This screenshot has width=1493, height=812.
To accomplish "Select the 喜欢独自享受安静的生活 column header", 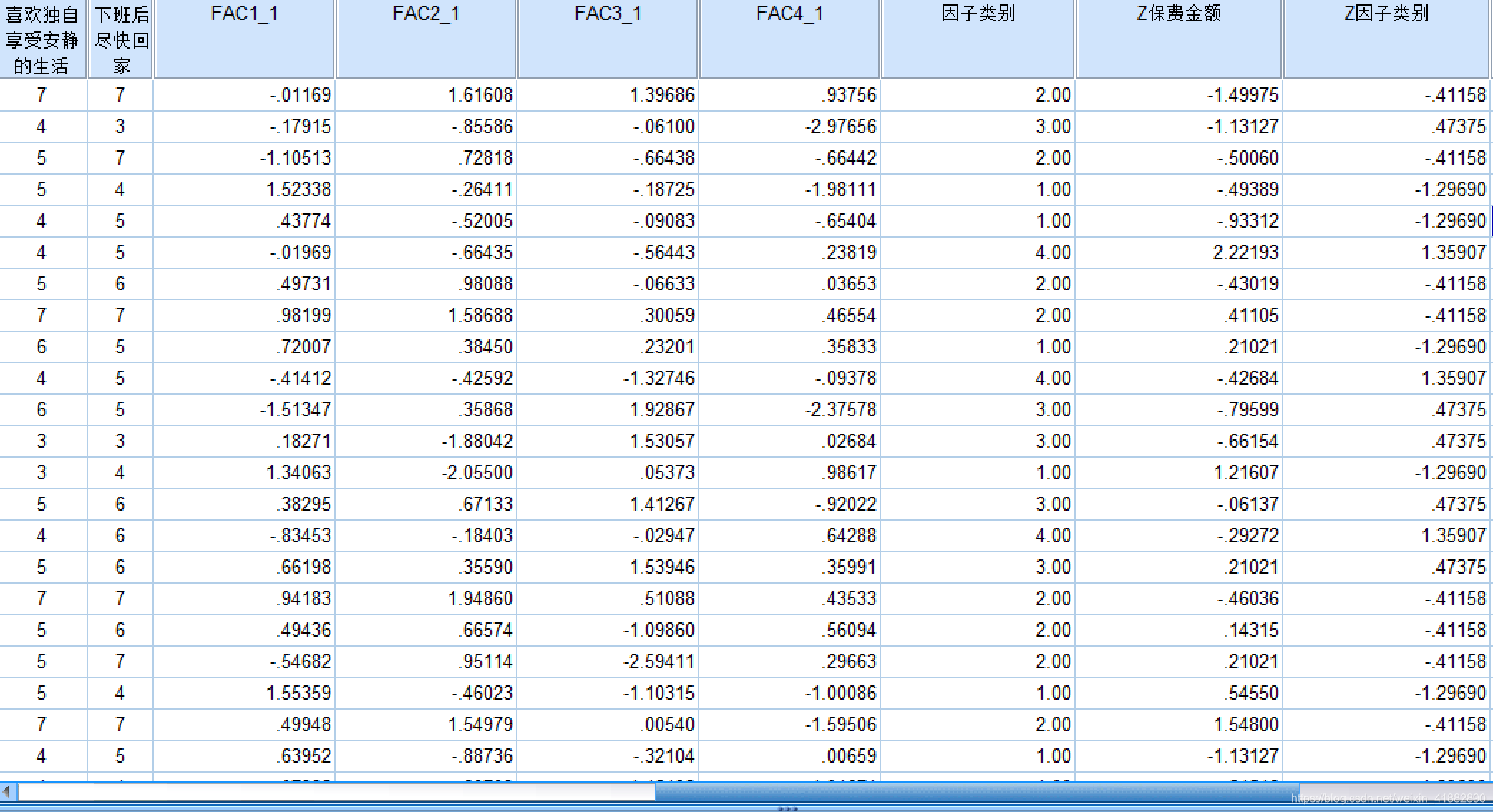I will [42, 39].
